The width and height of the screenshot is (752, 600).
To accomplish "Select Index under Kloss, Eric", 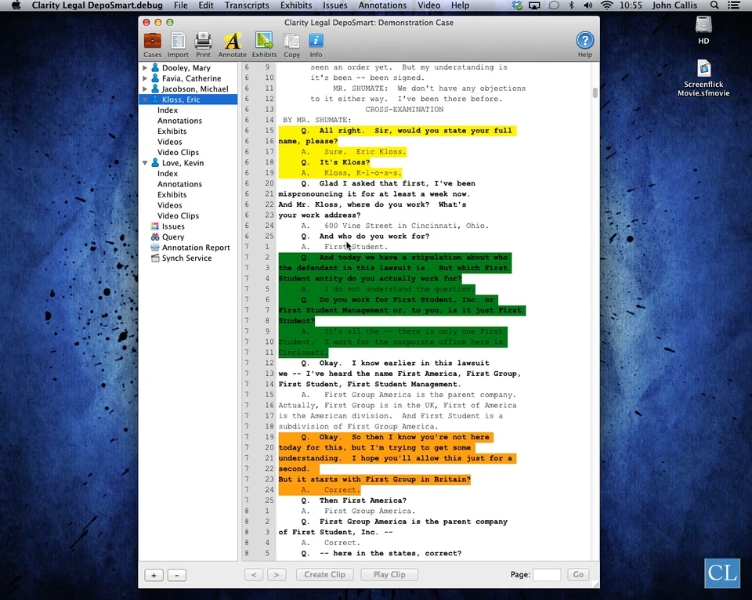I will click(167, 110).
